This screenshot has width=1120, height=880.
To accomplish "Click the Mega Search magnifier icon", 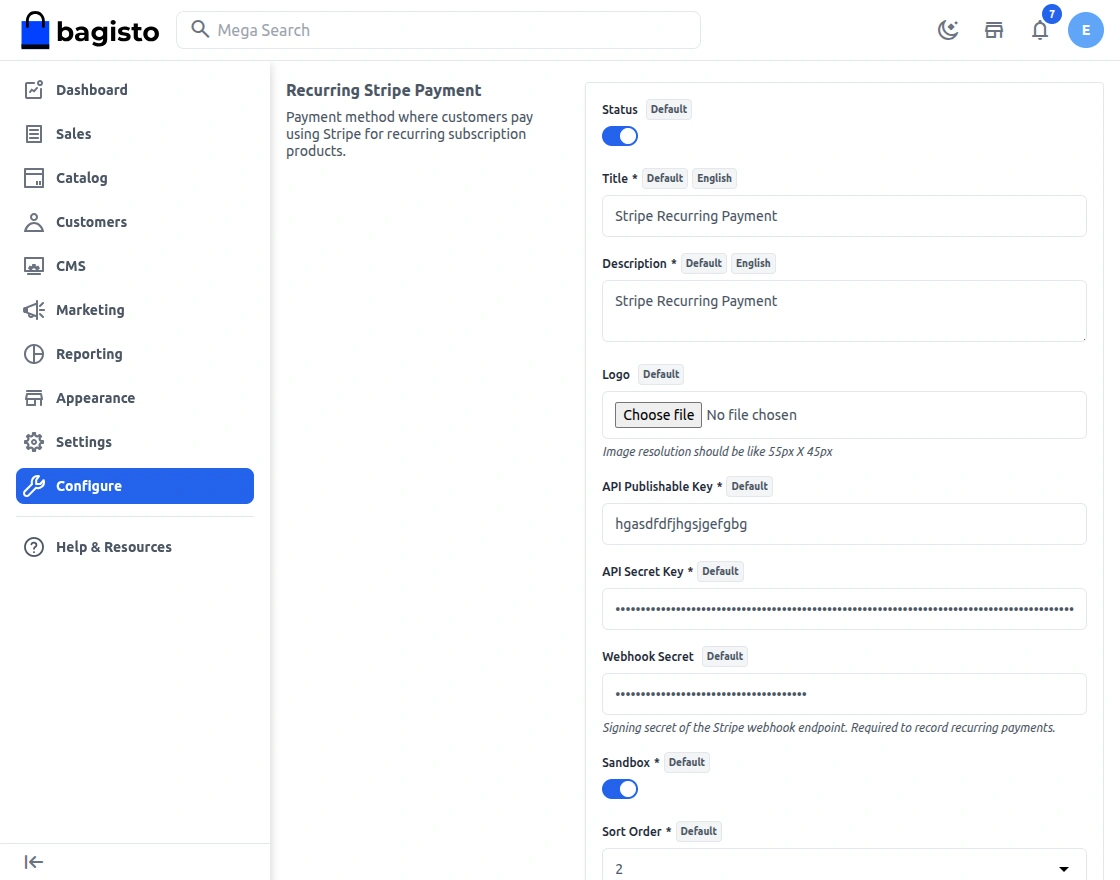I will [200, 29].
